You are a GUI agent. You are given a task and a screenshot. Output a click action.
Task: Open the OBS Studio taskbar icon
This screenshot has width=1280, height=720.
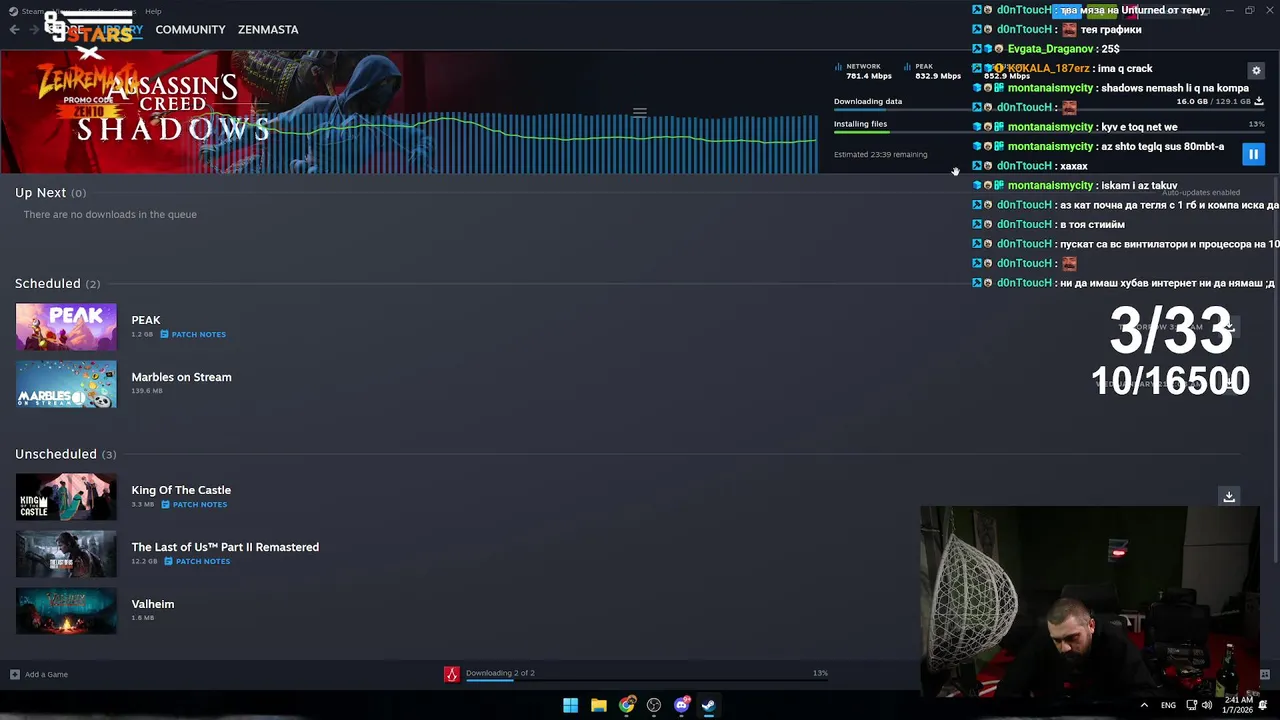[654, 705]
